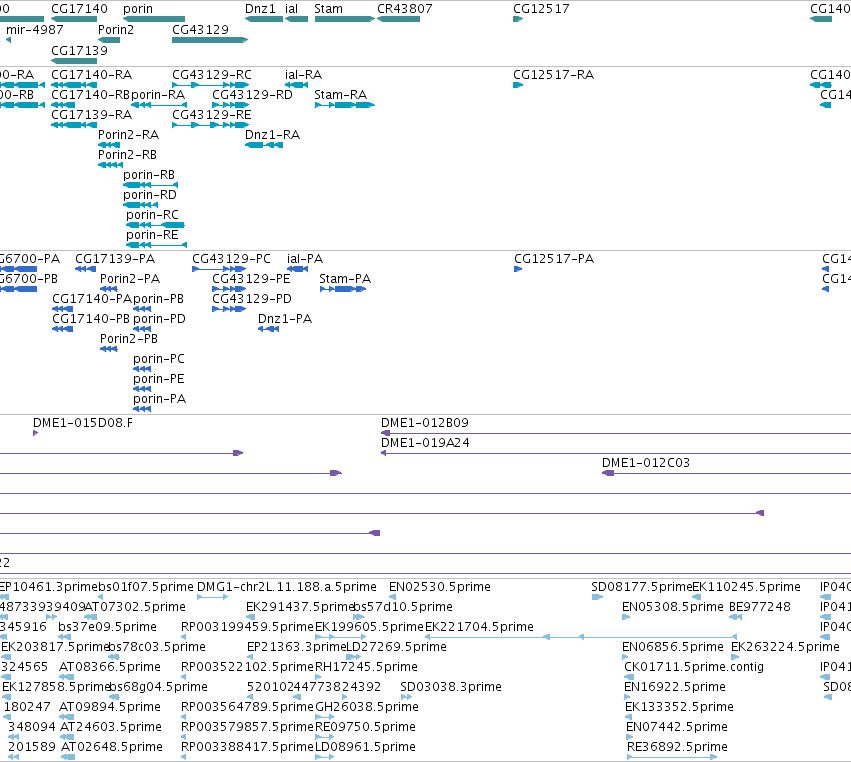Click EST EN05308.5prime
851x762 pixels.
click(x=626, y=617)
